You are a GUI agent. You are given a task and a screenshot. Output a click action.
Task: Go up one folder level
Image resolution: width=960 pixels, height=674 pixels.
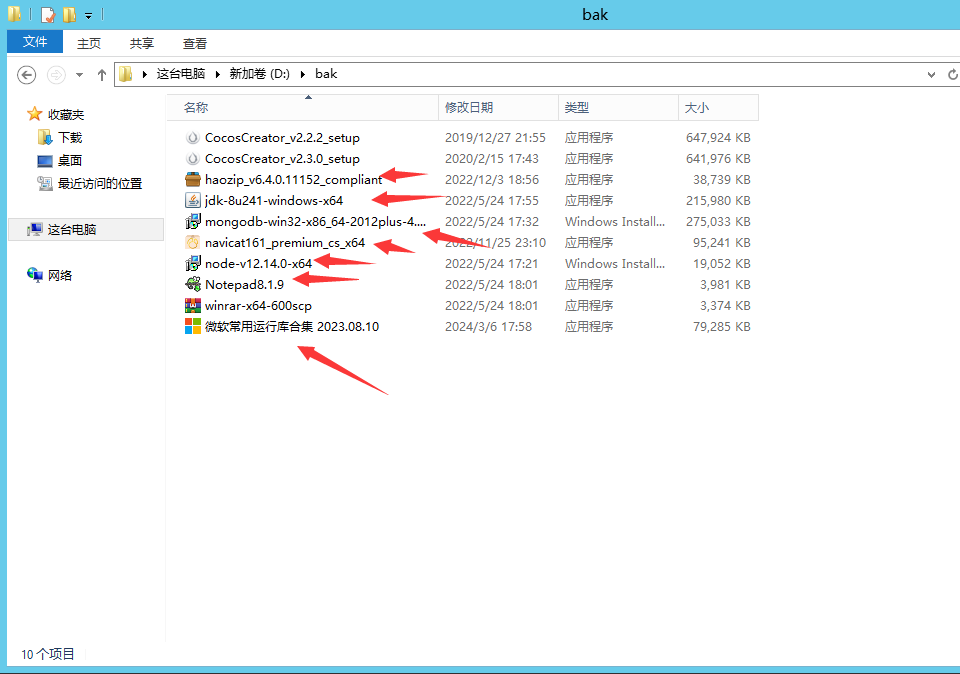click(x=101, y=75)
